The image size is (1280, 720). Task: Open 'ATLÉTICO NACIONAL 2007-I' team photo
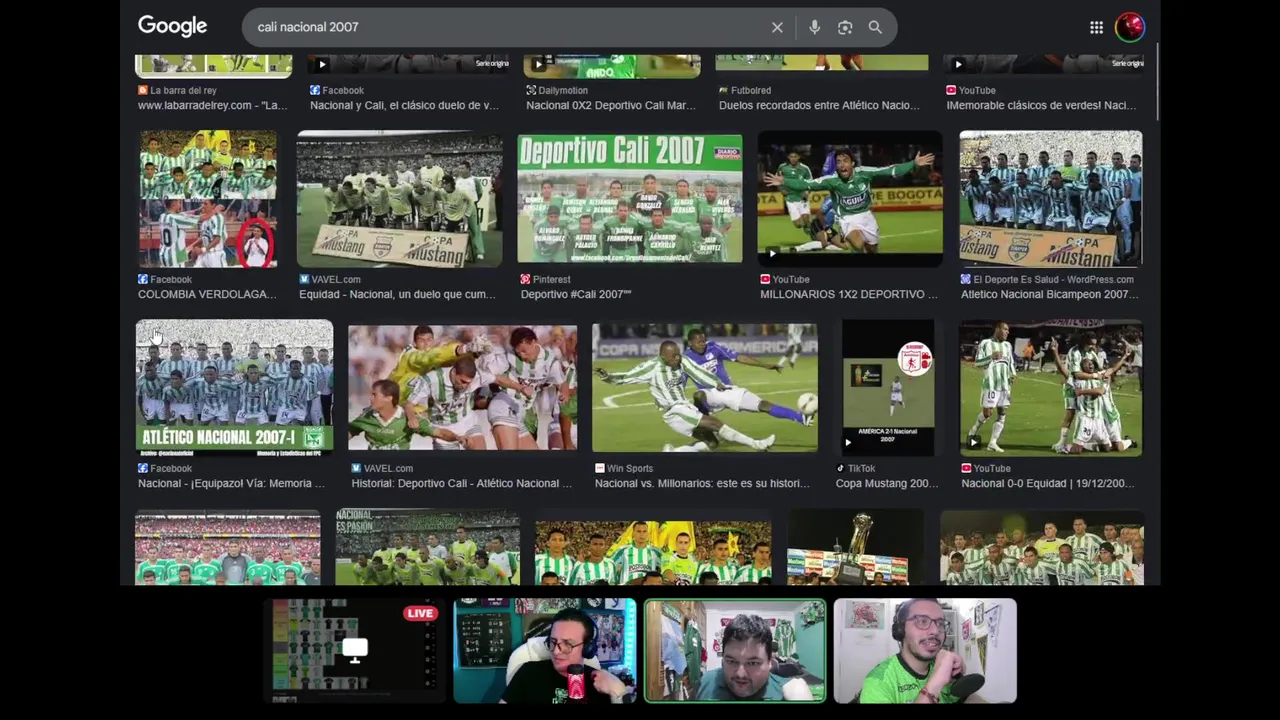point(235,387)
